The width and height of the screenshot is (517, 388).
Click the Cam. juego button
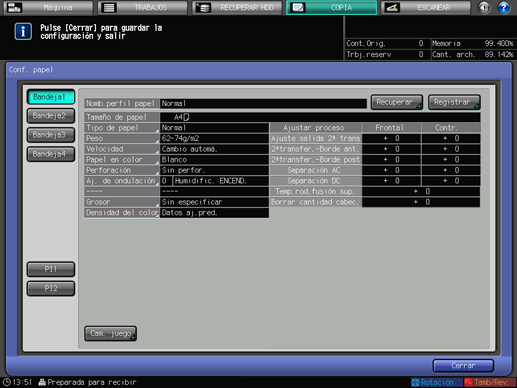coord(111,333)
